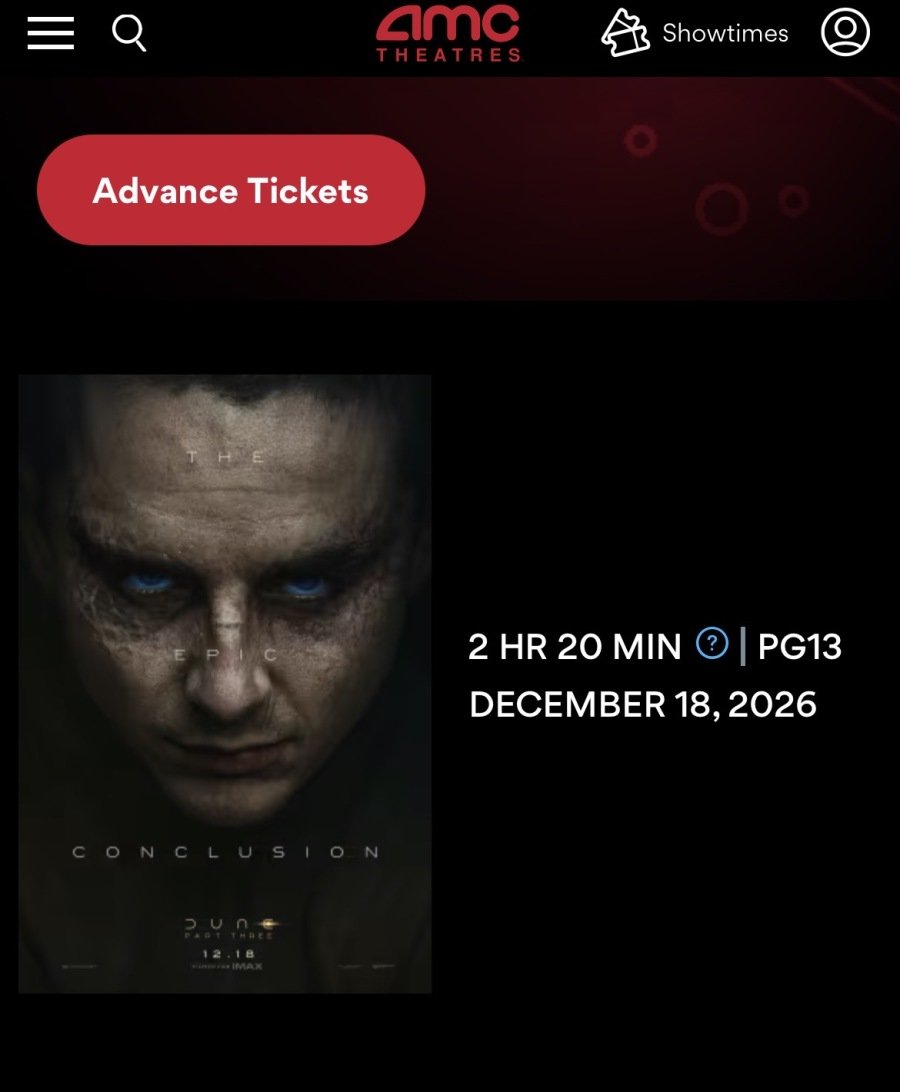This screenshot has width=900, height=1092.
Task: Open the hamburger navigation menu
Action: point(51,33)
